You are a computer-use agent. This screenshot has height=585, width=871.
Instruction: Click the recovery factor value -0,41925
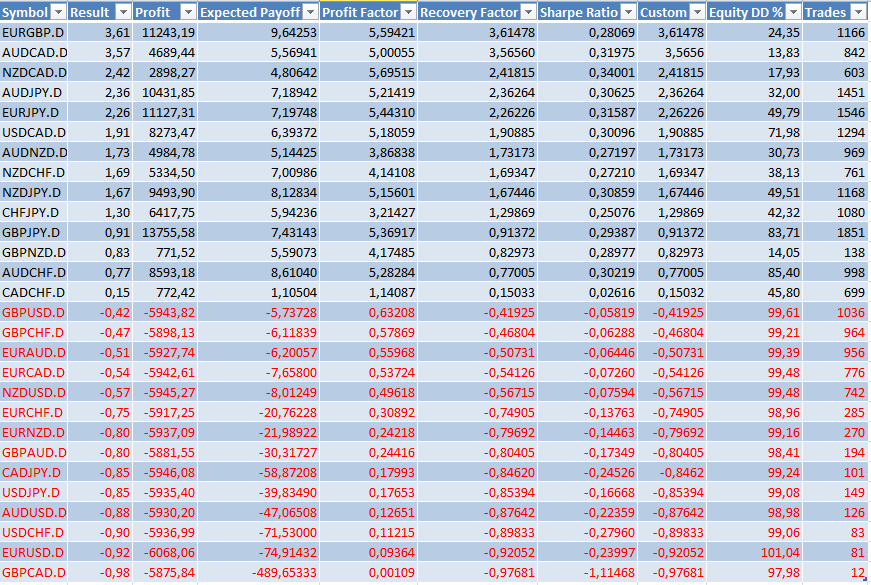pos(509,313)
